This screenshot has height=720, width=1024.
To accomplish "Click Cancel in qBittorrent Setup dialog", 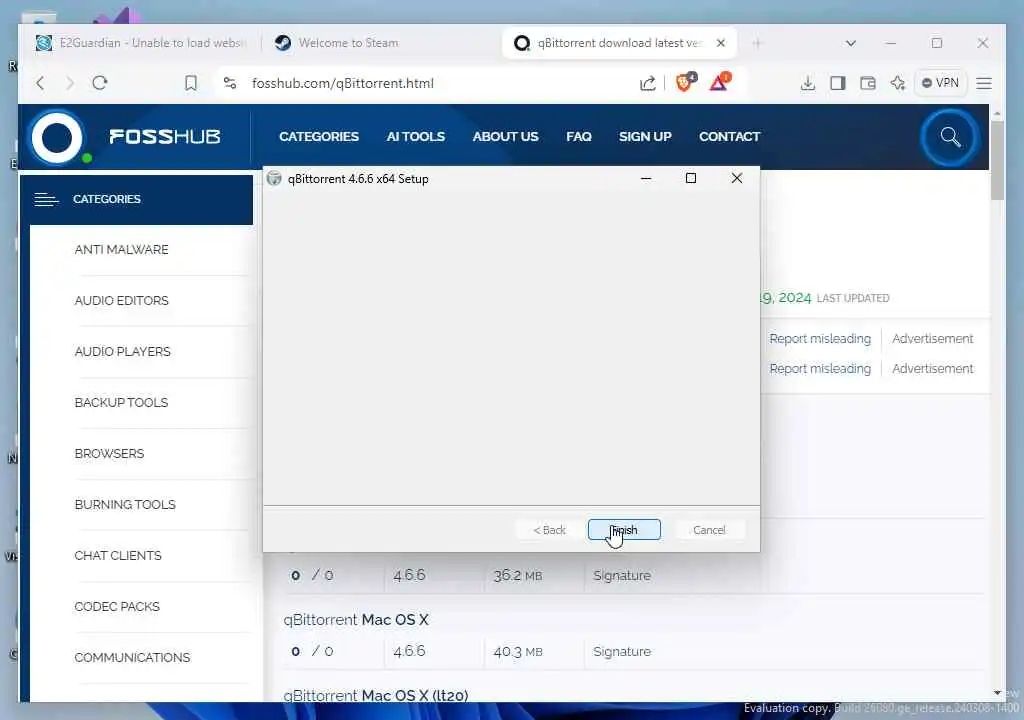I will point(709,530).
